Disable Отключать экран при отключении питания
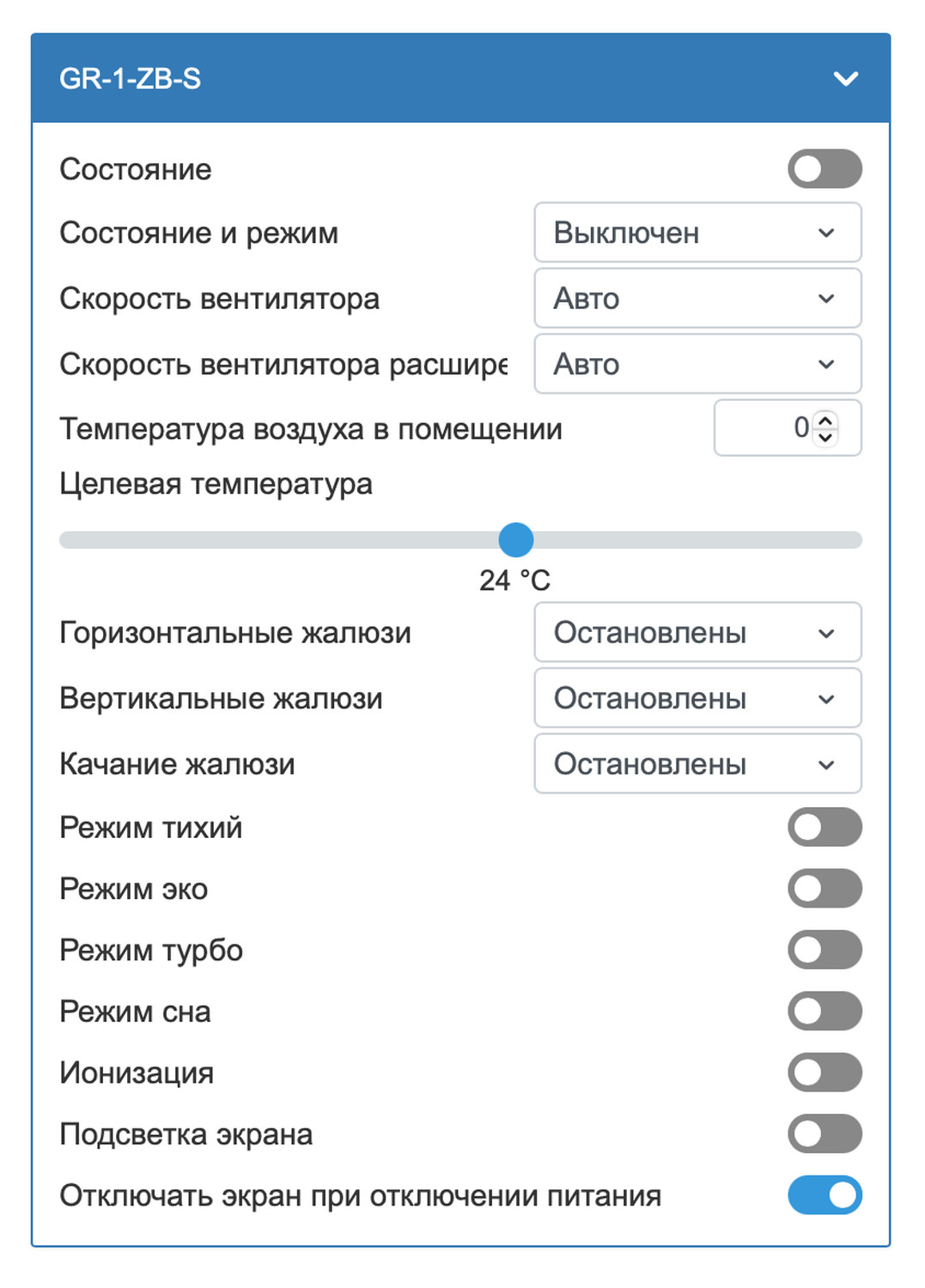The width and height of the screenshot is (925, 1288). coord(824,1195)
